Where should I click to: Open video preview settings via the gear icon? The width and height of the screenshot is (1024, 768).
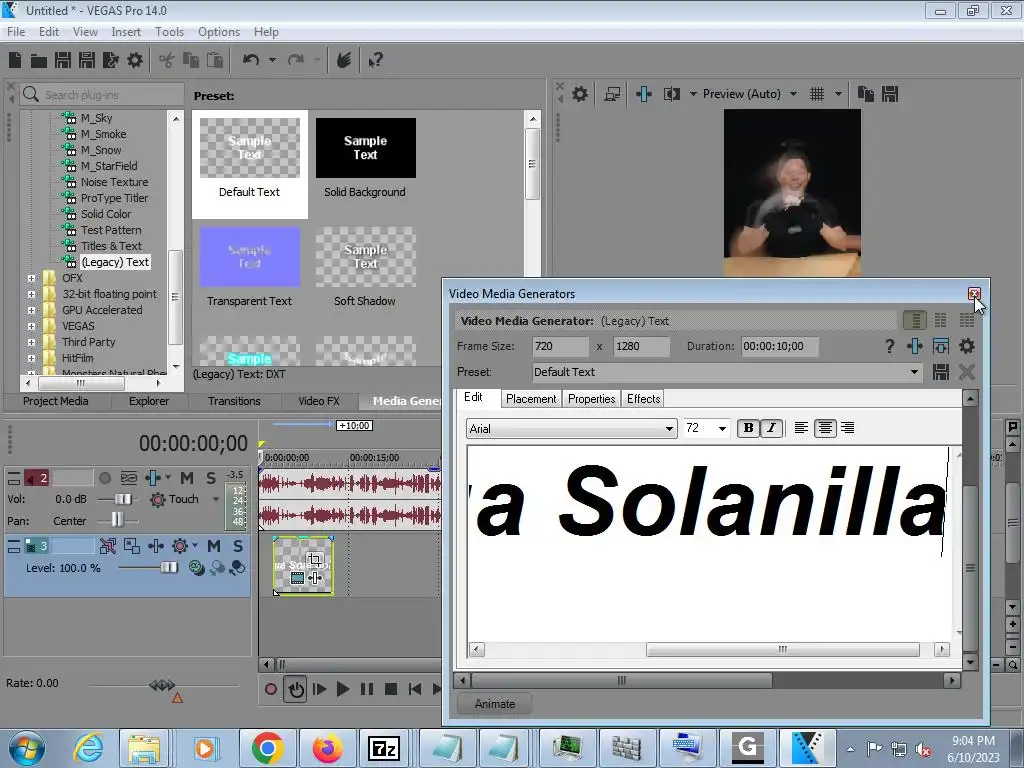(579, 94)
